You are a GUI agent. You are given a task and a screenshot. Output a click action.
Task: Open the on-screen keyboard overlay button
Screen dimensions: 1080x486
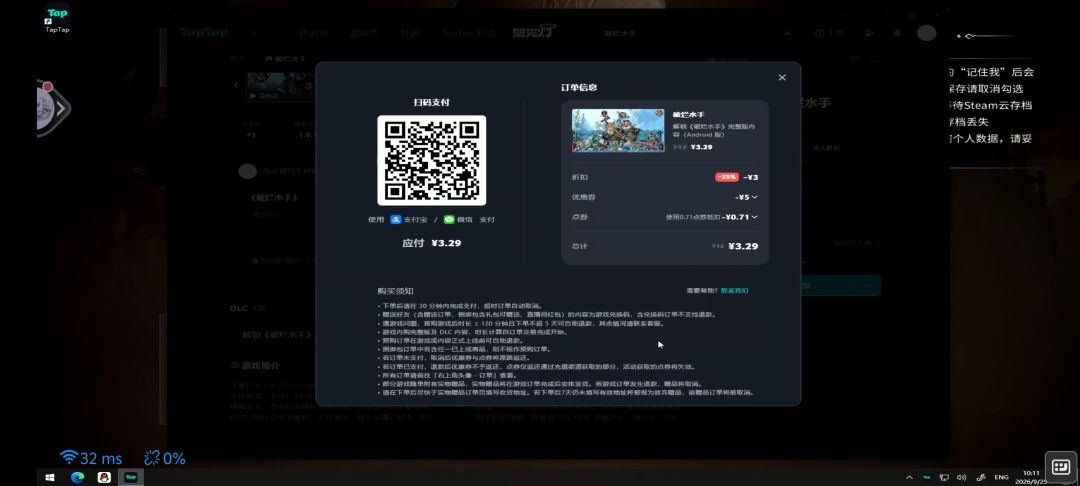click(x=1061, y=468)
